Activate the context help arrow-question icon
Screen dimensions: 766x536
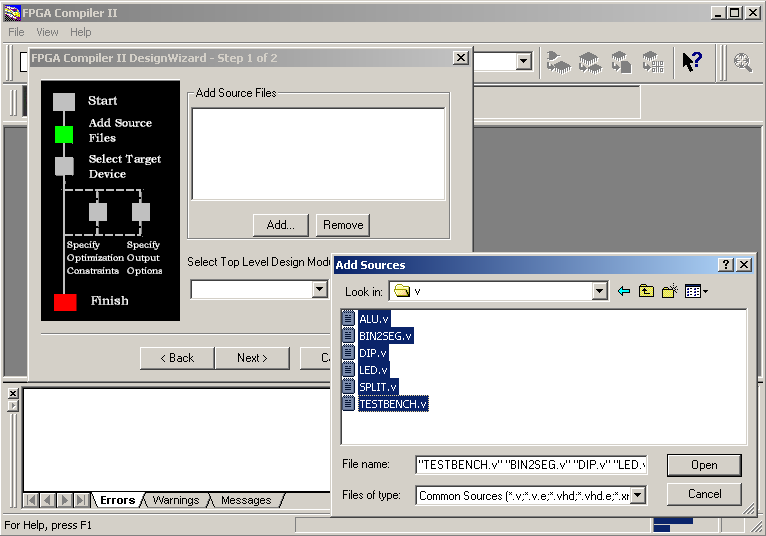692,62
